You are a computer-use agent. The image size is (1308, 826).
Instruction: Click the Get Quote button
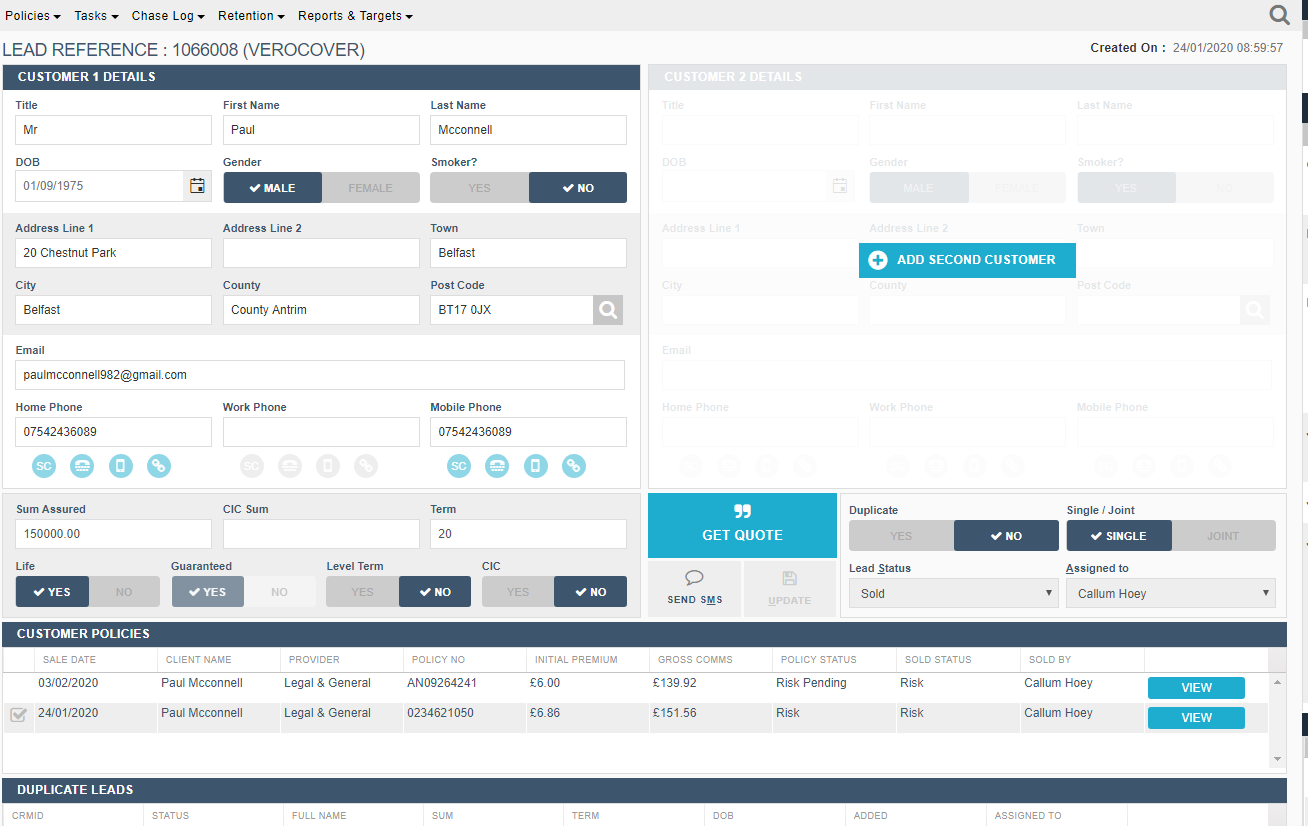(x=742, y=525)
